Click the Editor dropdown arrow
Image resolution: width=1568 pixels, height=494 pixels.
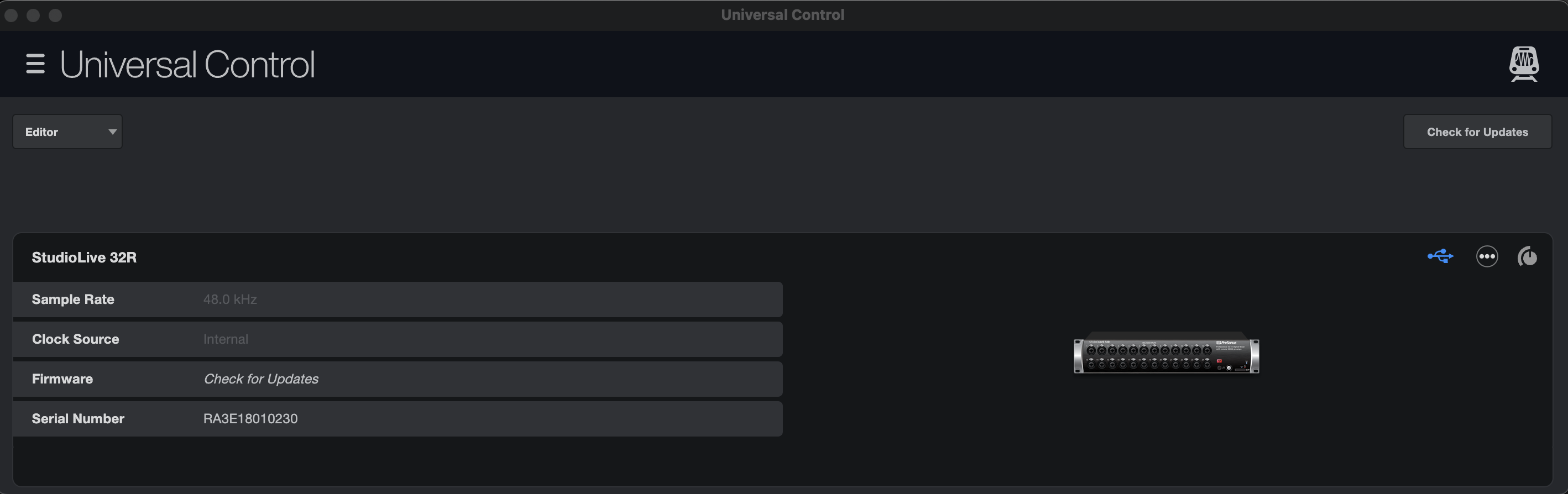point(112,132)
